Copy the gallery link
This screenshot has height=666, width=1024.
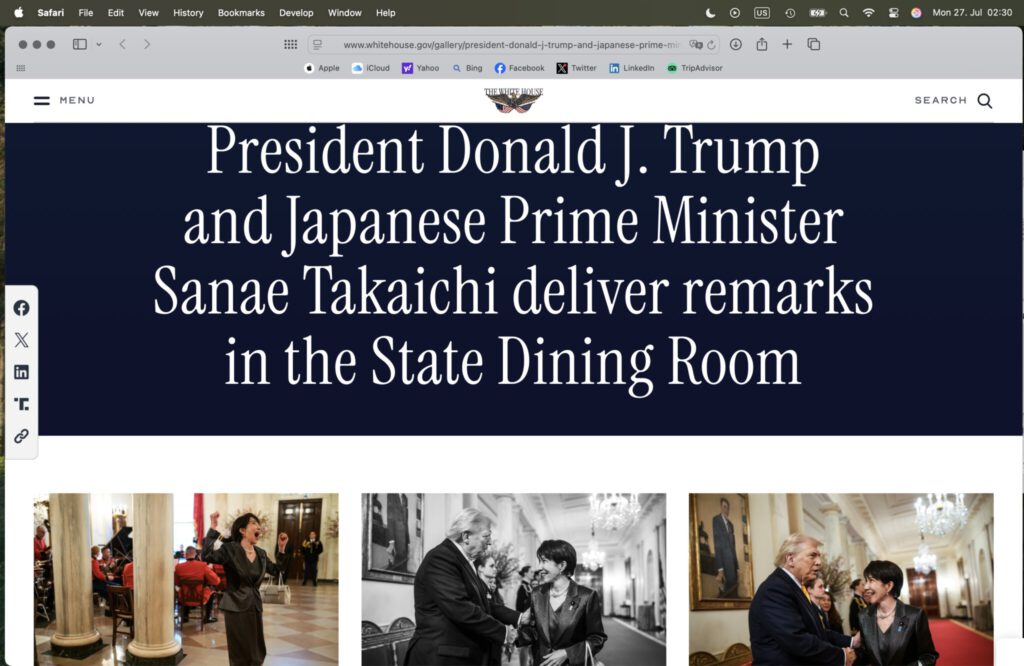coord(22,436)
